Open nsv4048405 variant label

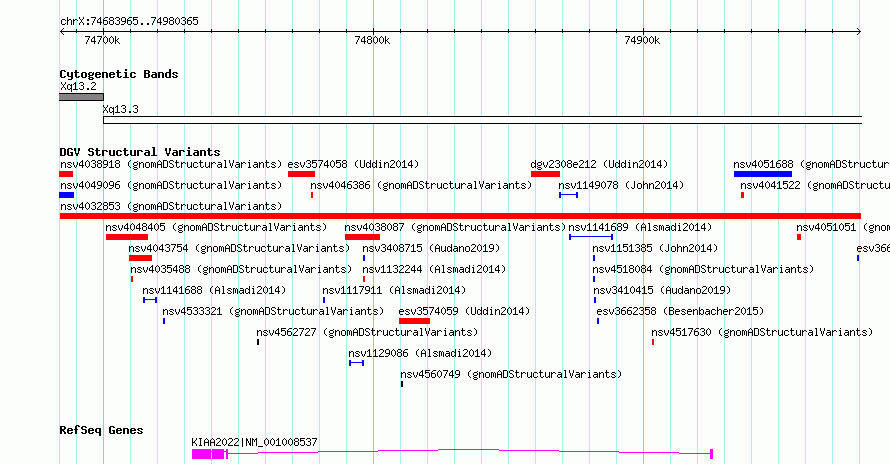pyautogui.click(x=216, y=228)
